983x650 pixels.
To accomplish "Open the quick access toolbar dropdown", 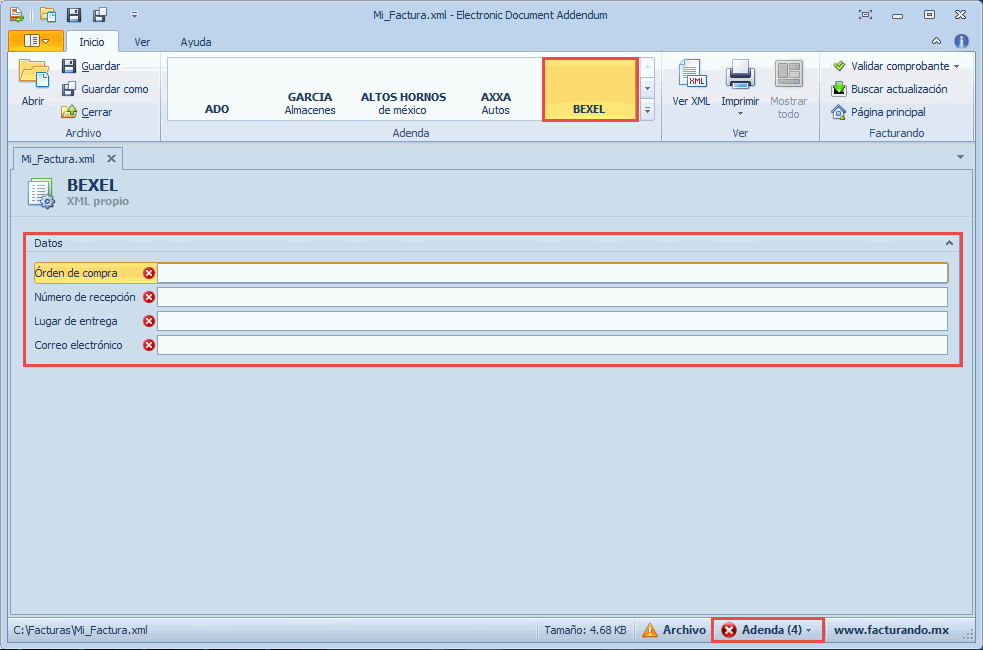I will click(x=135, y=15).
